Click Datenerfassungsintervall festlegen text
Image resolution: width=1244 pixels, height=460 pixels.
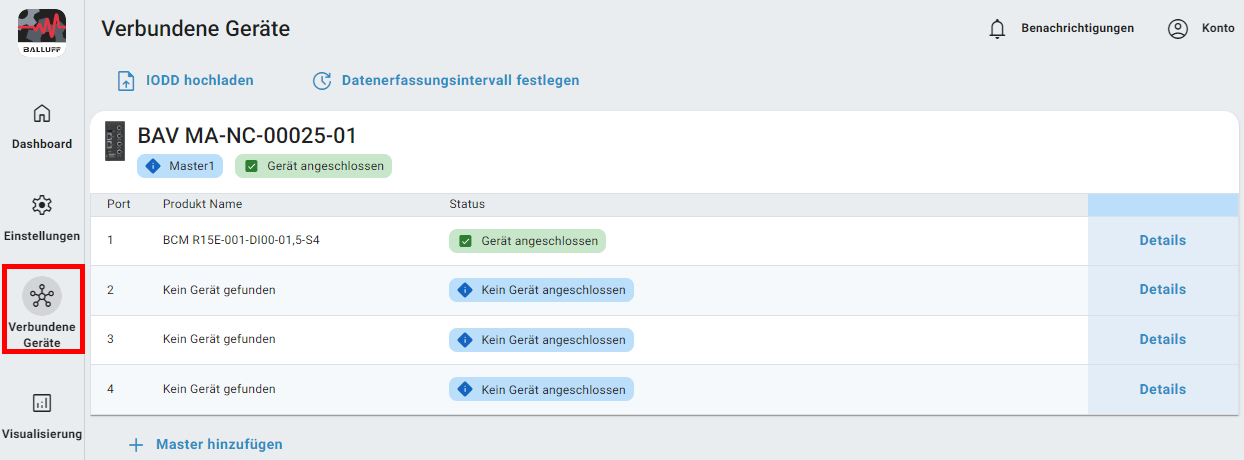pyautogui.click(x=460, y=81)
